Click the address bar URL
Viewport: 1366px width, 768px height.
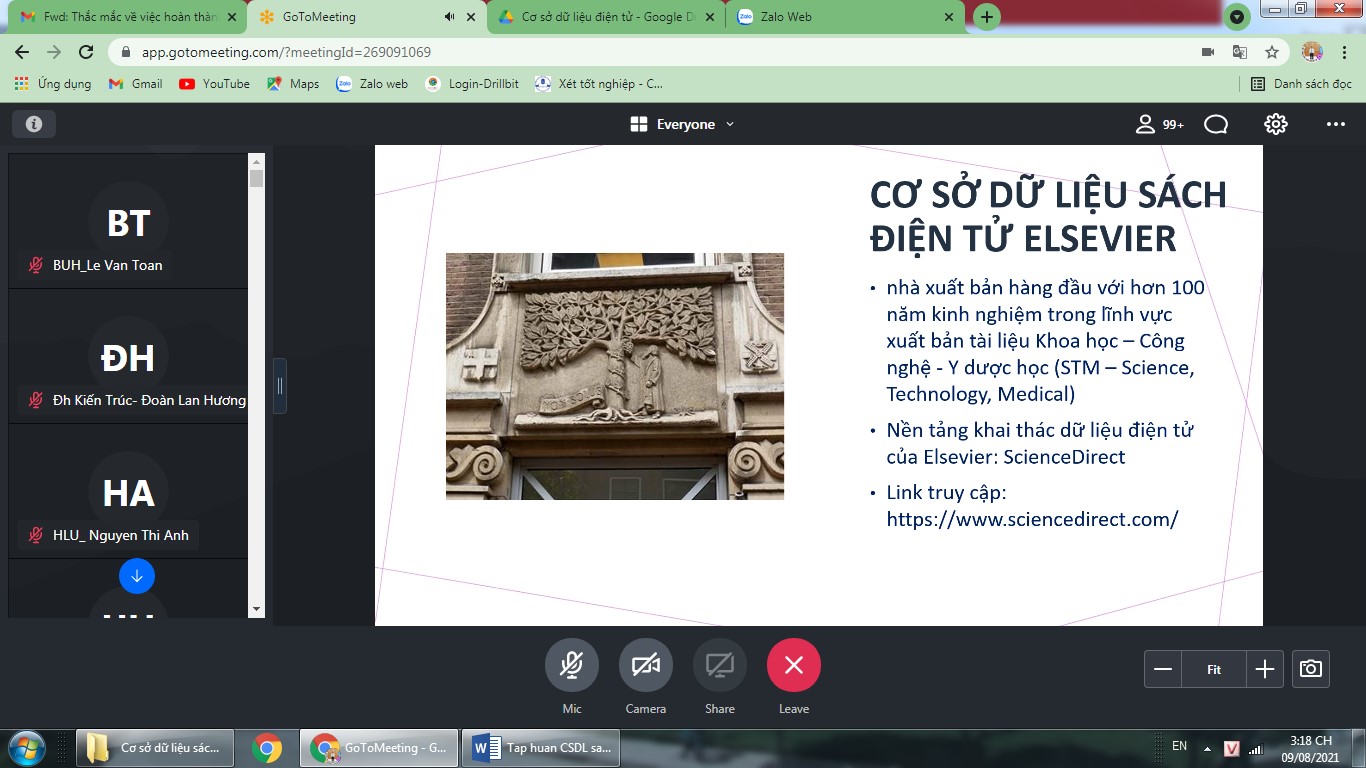click(285, 52)
